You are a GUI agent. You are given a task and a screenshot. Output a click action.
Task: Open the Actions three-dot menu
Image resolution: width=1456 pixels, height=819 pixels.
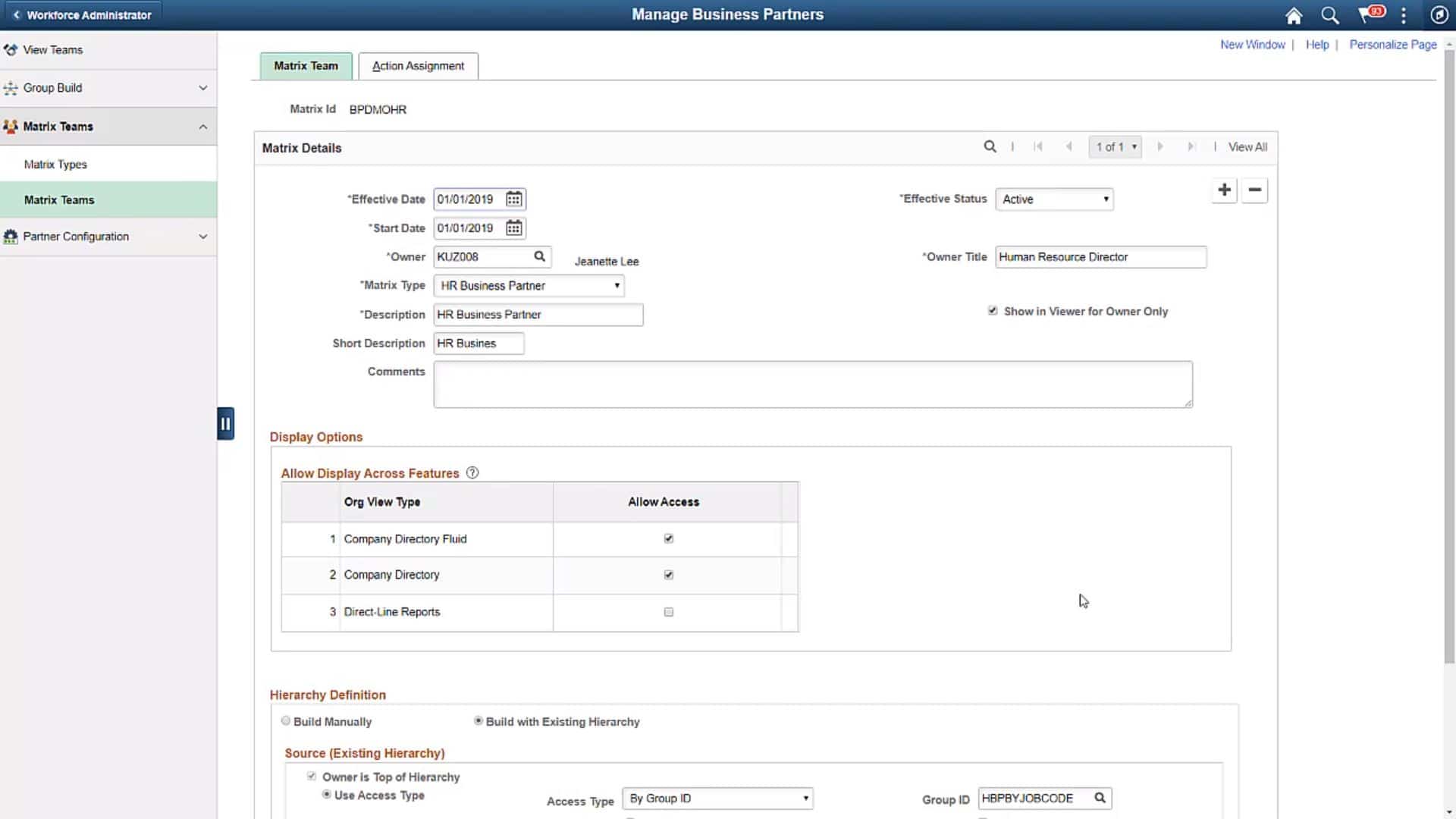point(1404,15)
